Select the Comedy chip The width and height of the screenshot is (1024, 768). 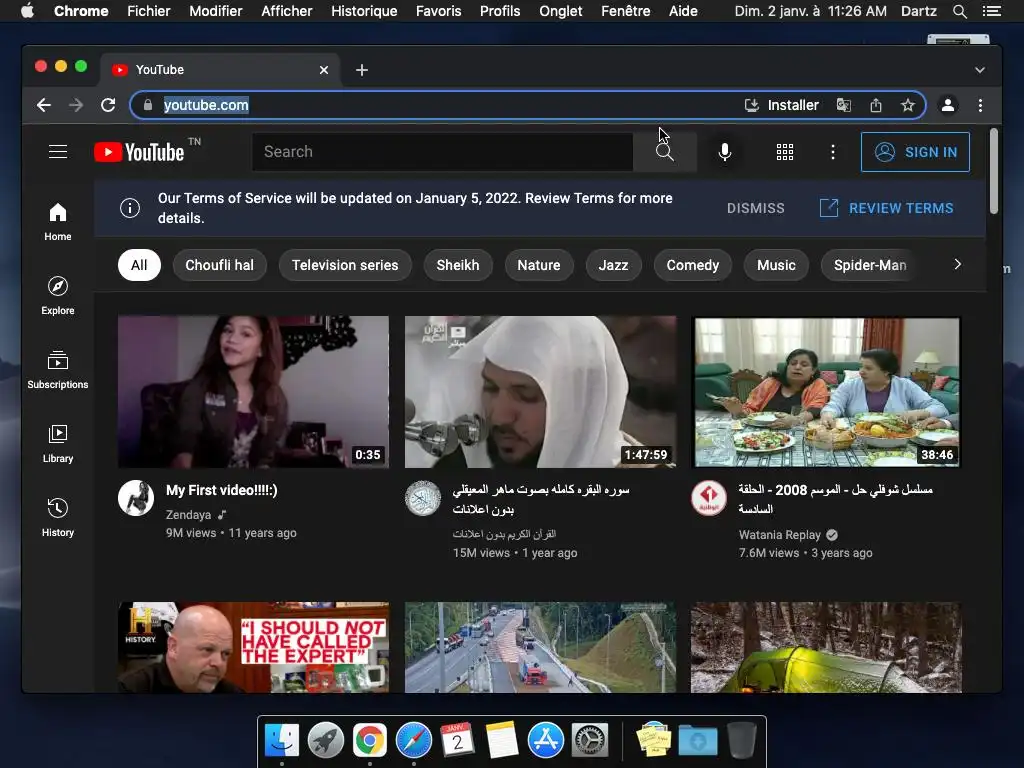(x=692, y=265)
